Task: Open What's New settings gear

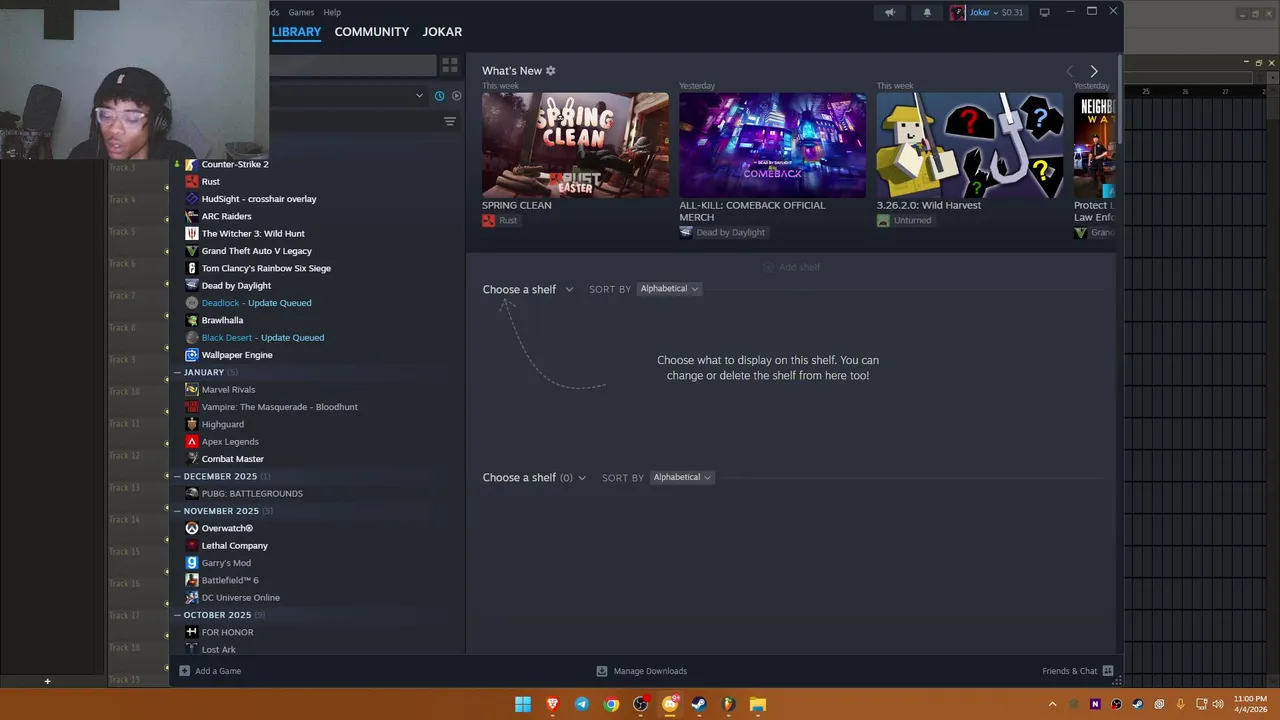Action: 550,71
